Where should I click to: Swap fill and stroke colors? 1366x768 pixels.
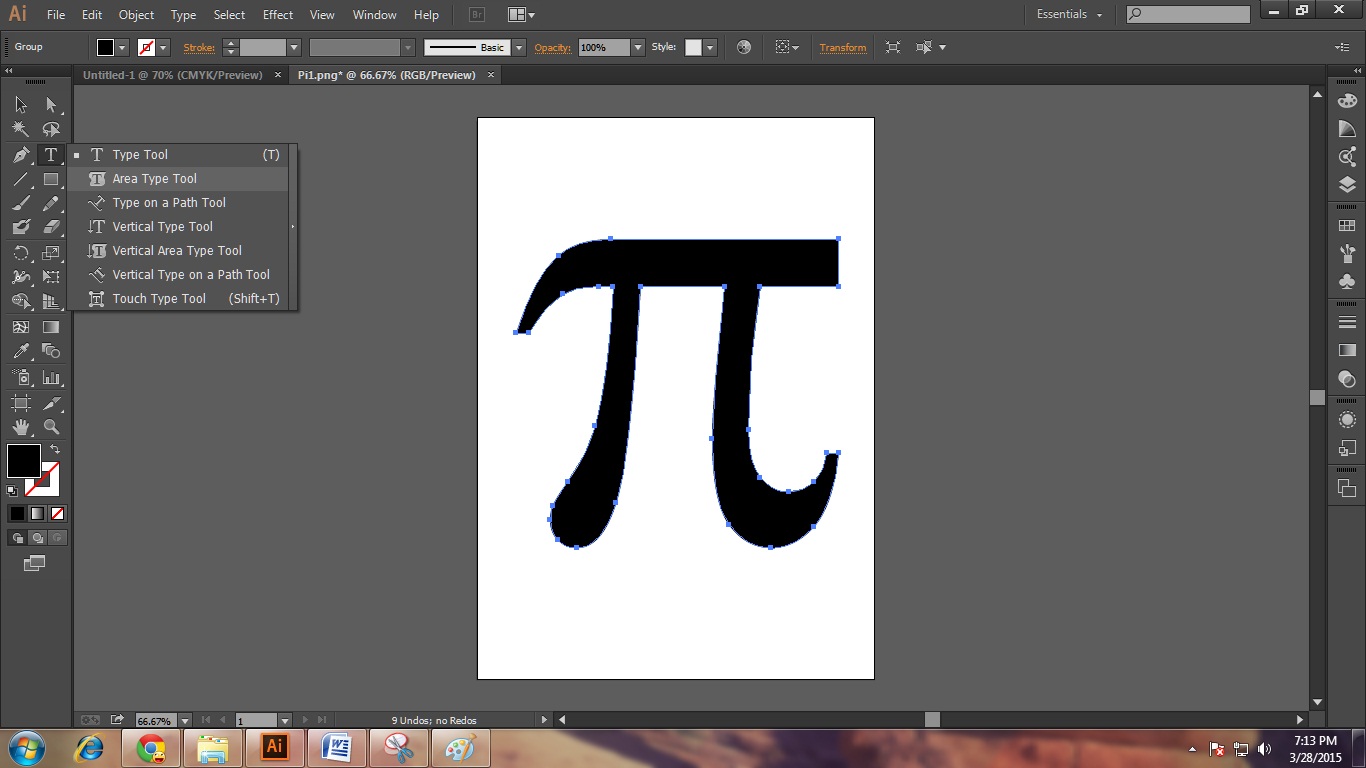[x=55, y=450]
